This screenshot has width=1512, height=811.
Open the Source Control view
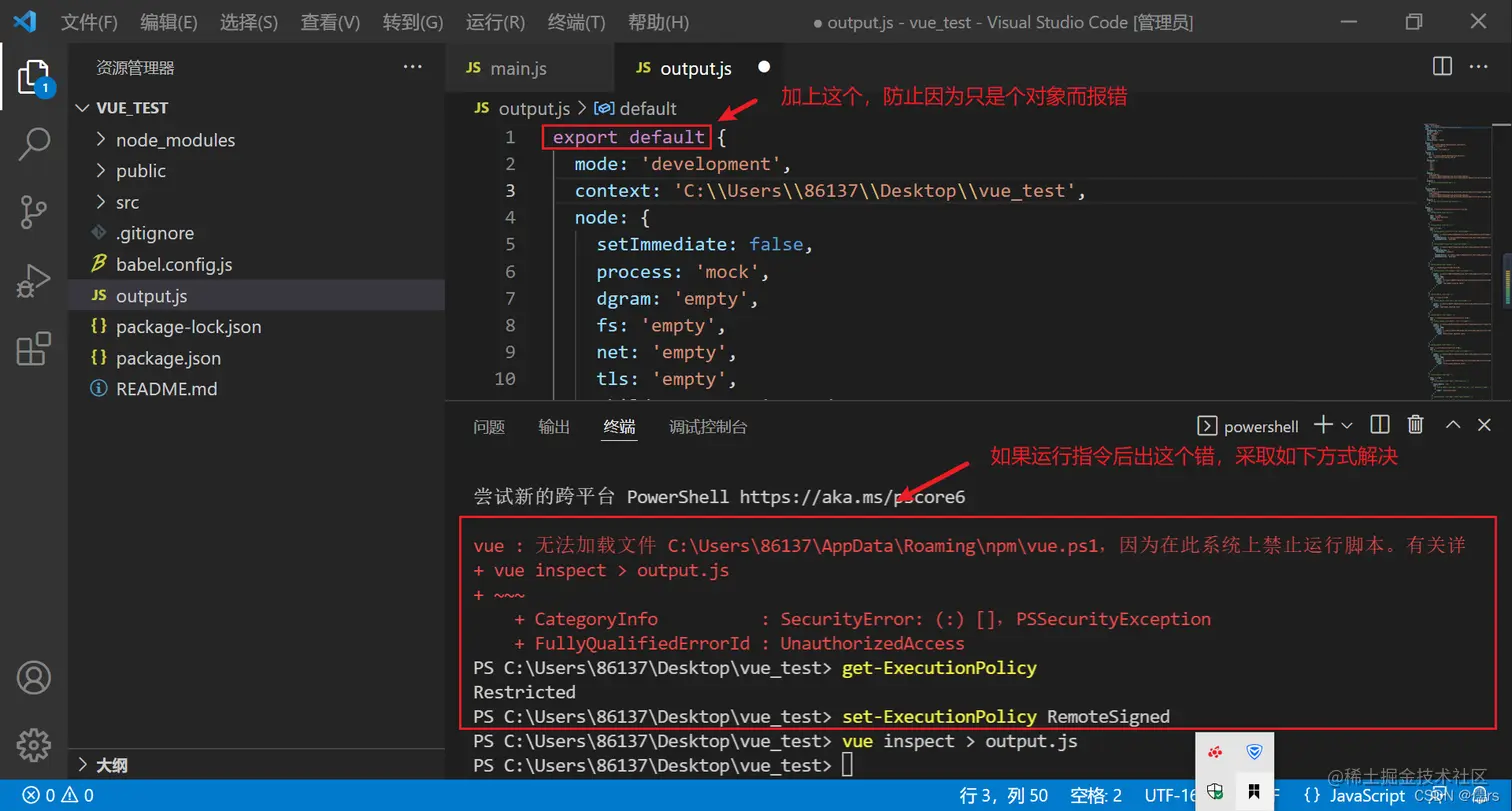pos(34,211)
